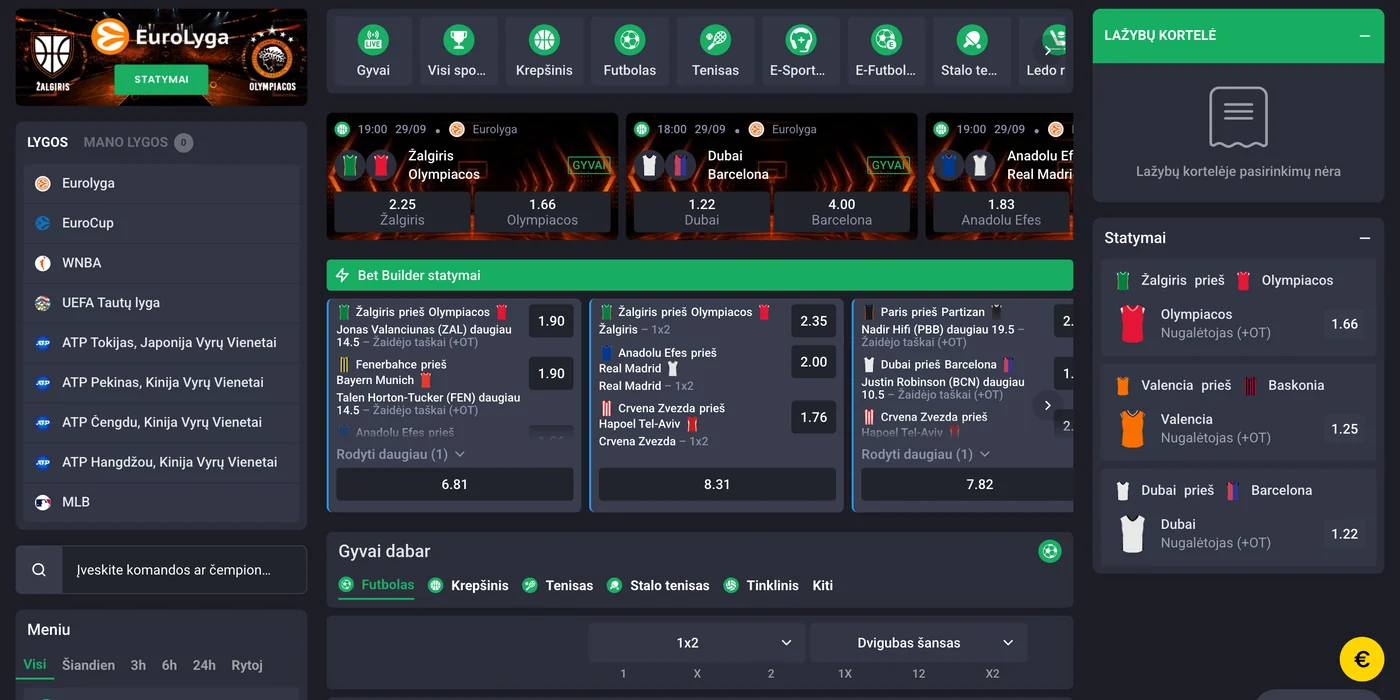The image size is (1400, 700).
Task: Open ATP Hangdžou, Kinija Vyrų Vienetai
Action: pos(162,463)
